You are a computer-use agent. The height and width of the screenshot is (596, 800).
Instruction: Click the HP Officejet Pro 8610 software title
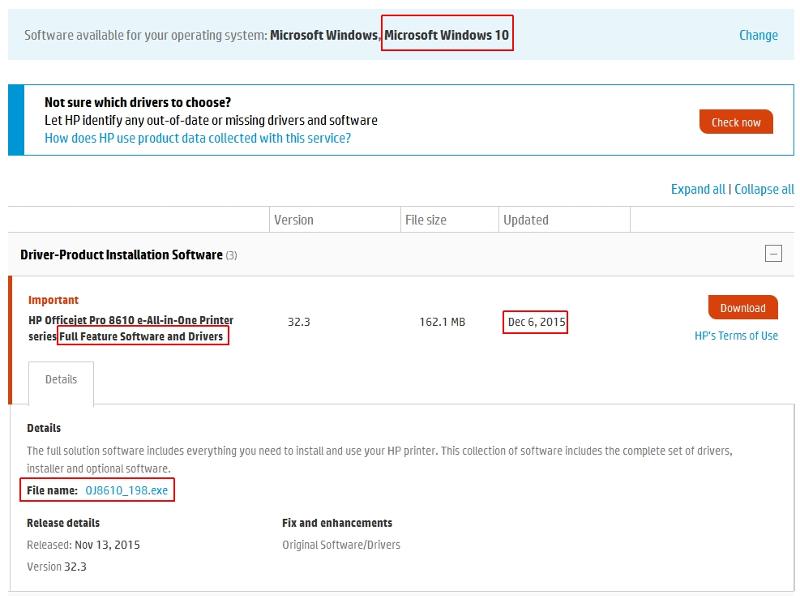tap(131, 328)
